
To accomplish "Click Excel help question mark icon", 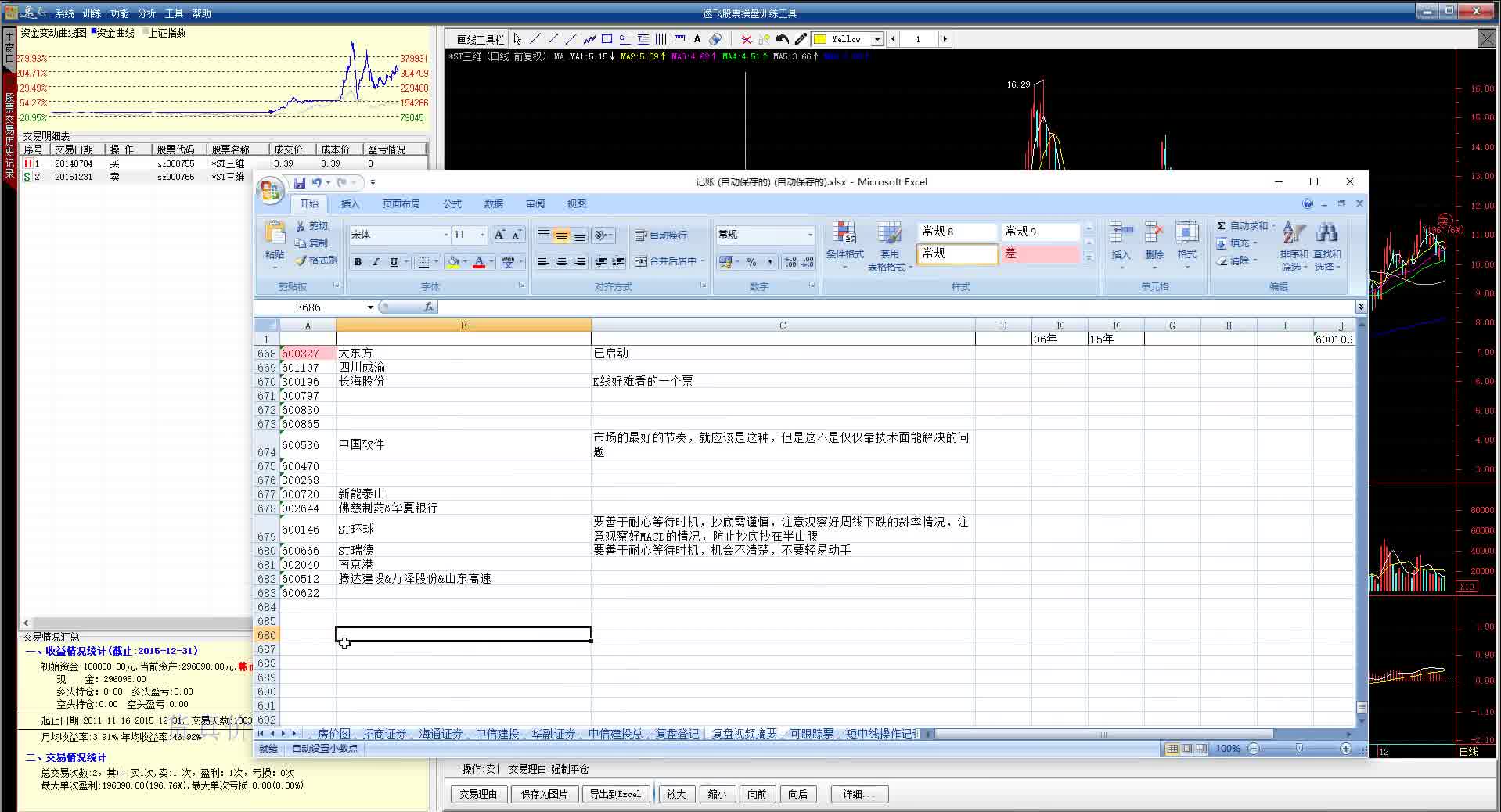I will pyautogui.click(x=1307, y=203).
